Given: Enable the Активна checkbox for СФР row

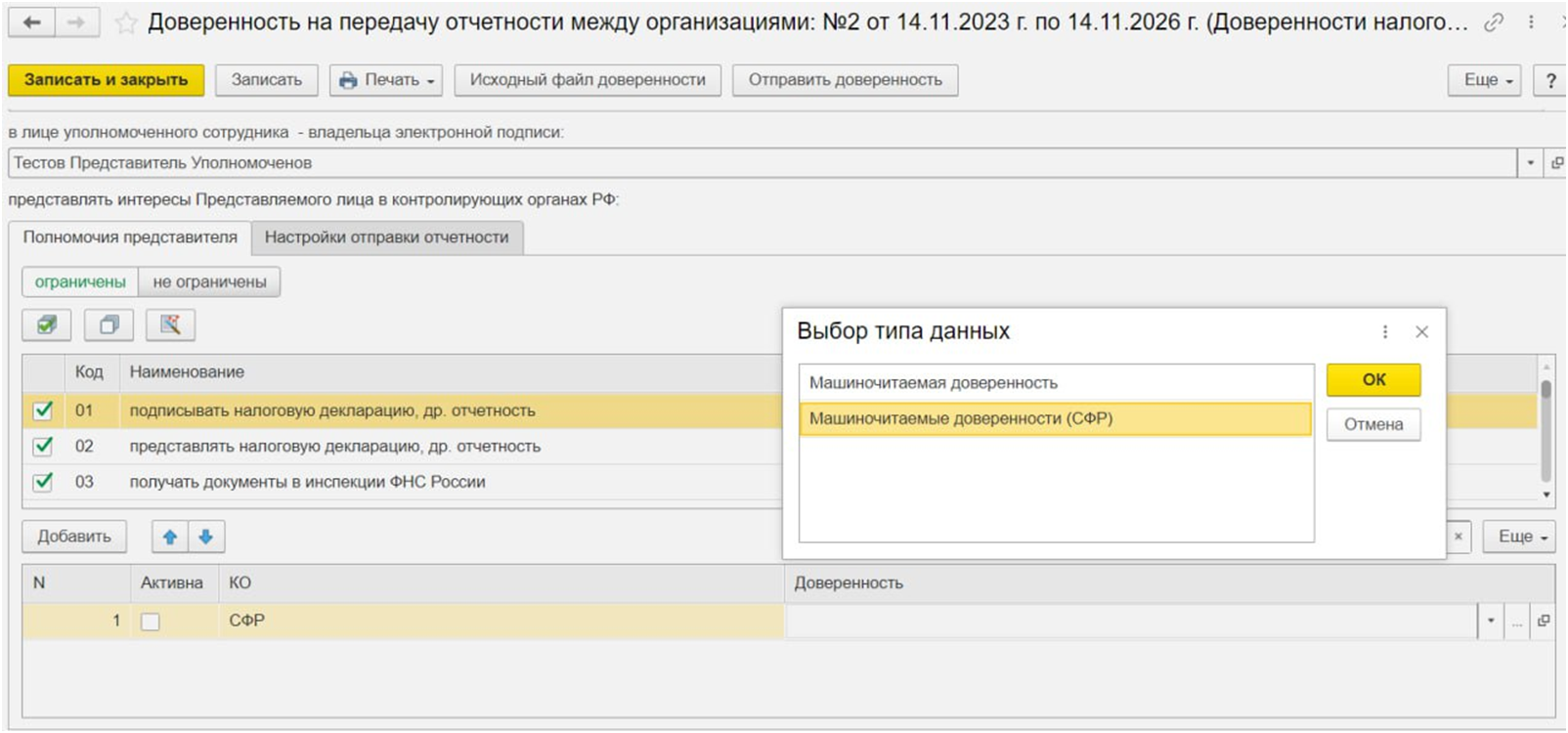Looking at the screenshot, I should coord(150,622).
